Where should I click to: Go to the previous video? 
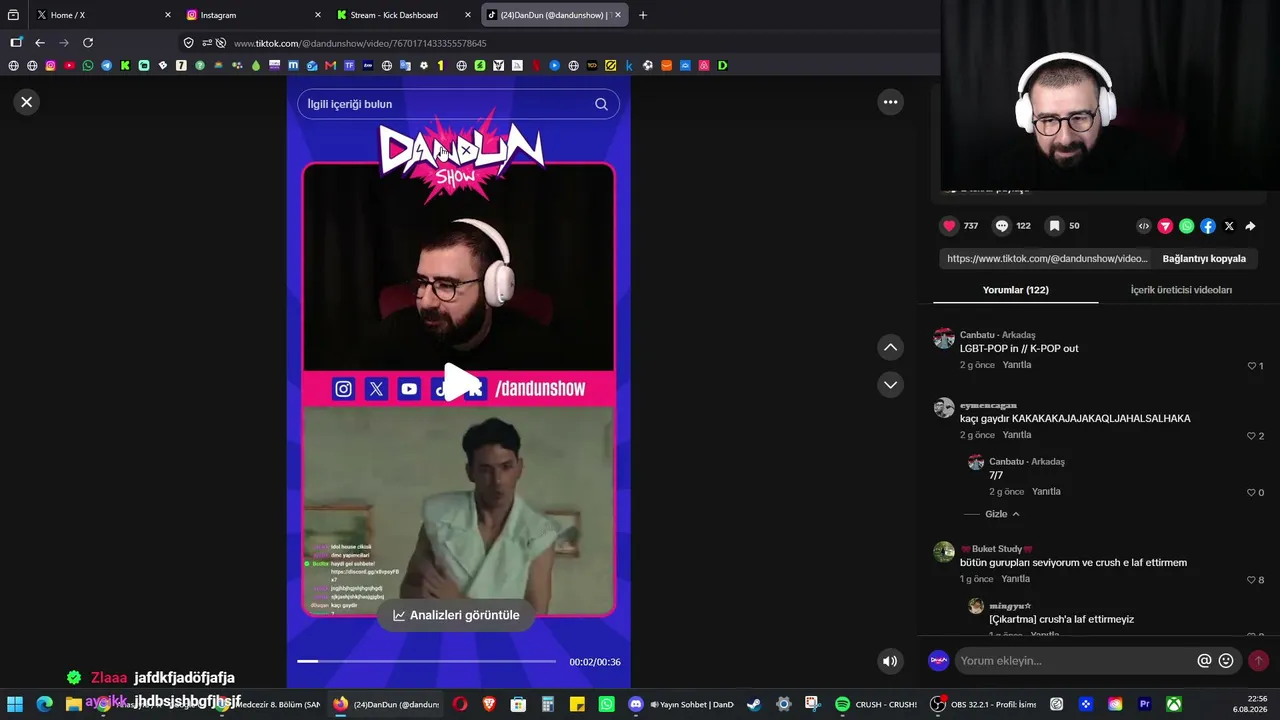(x=890, y=347)
